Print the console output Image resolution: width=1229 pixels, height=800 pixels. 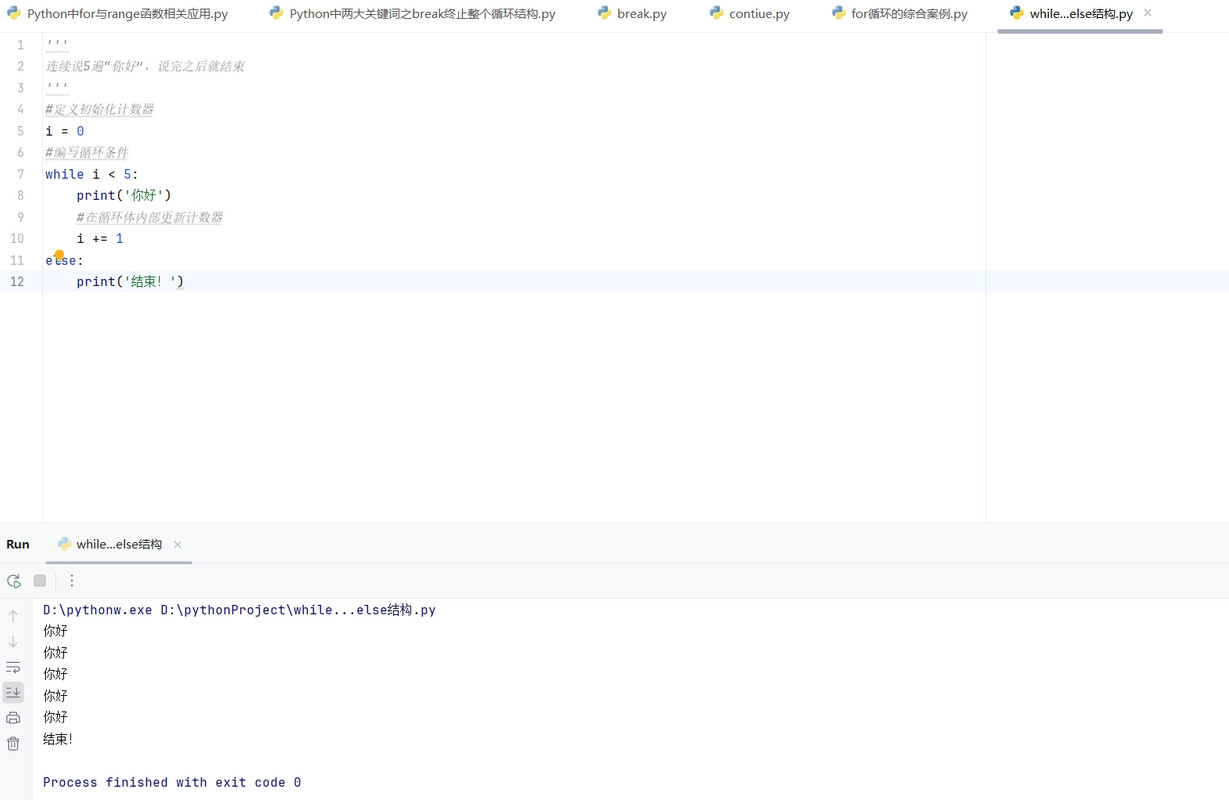[x=13, y=718]
